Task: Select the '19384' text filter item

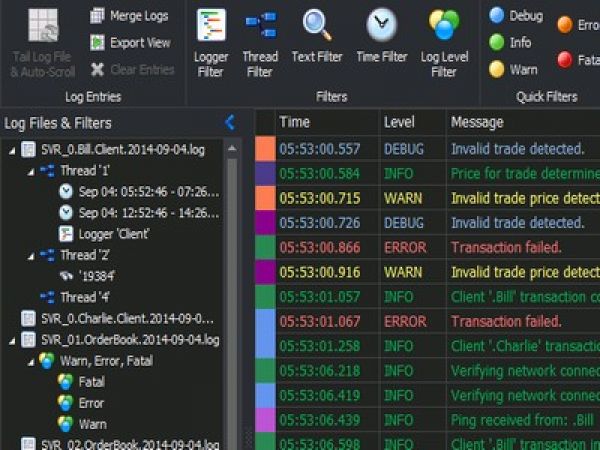Action: tap(87, 276)
